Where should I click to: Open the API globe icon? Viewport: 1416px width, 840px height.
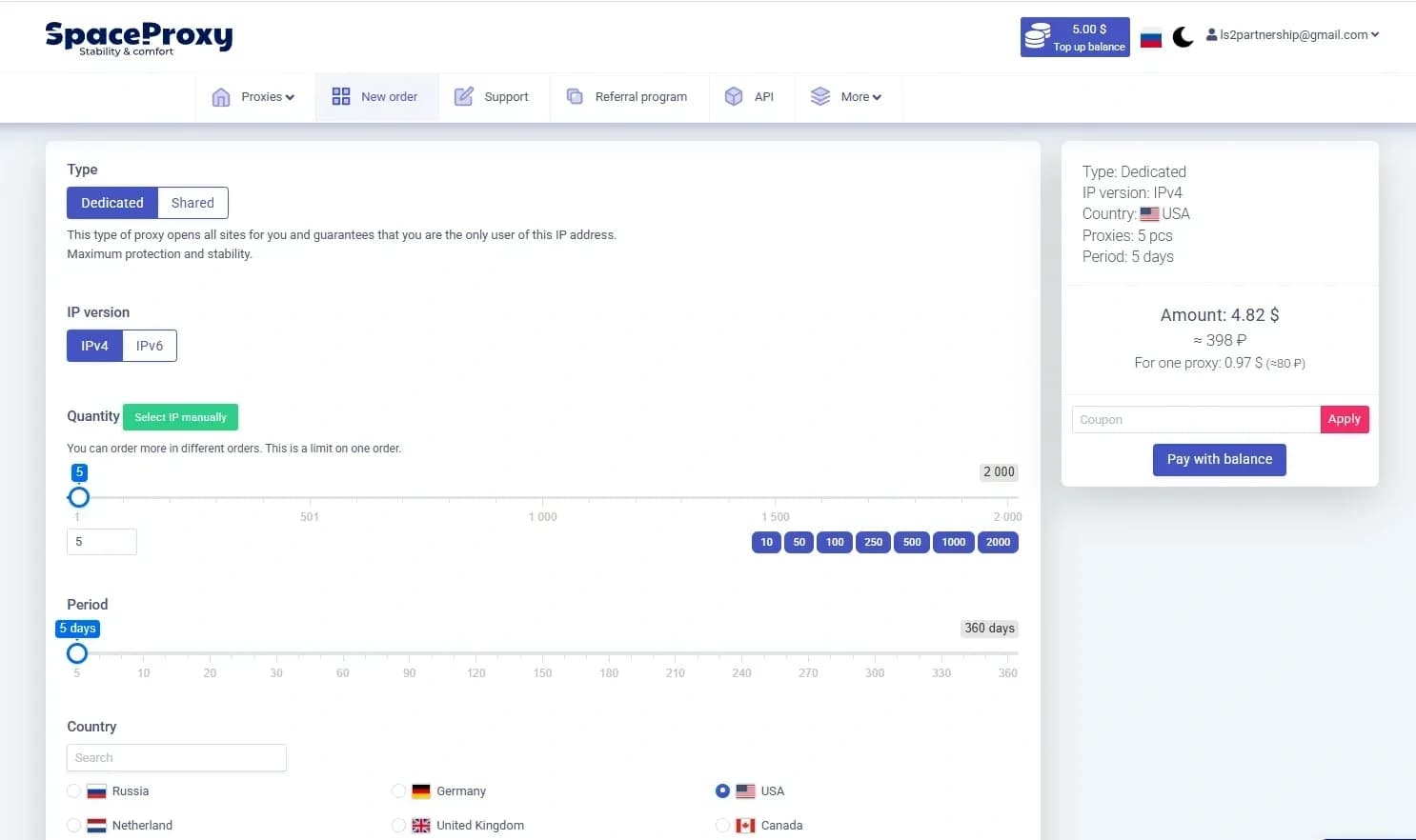734,96
